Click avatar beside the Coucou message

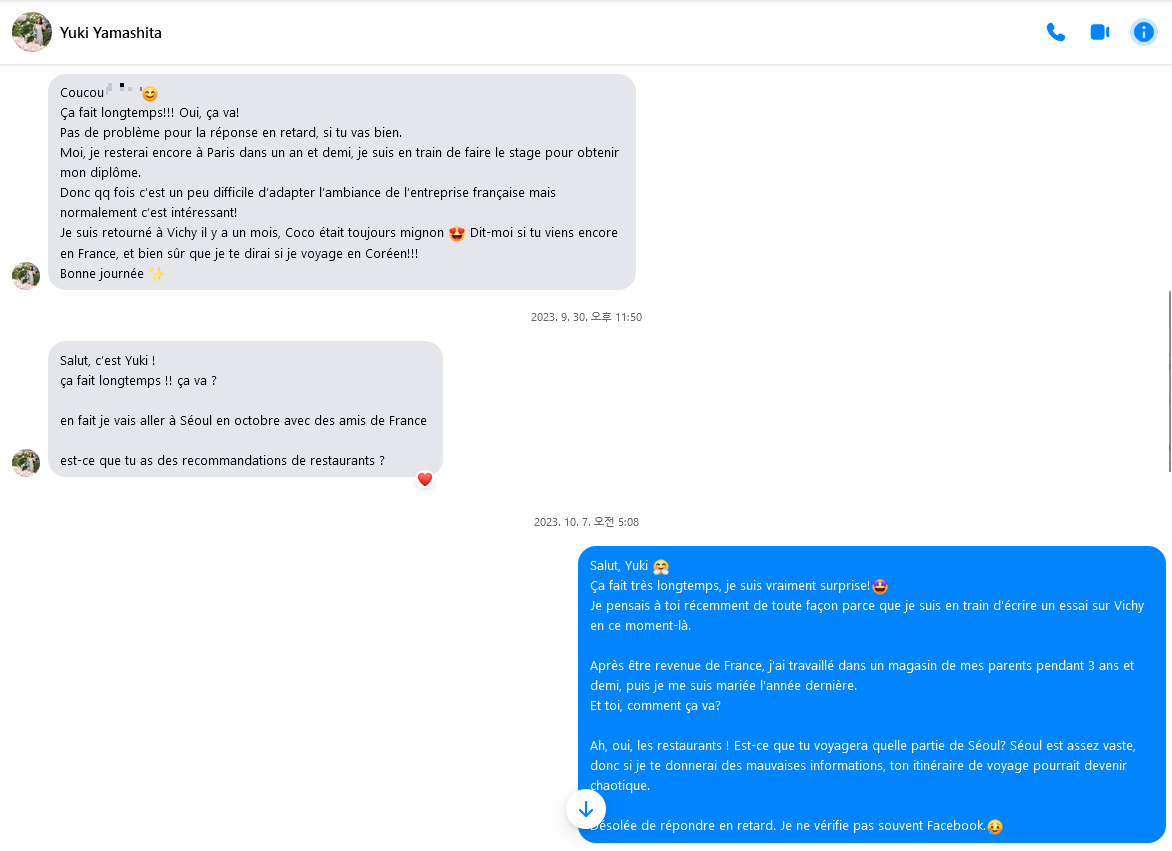click(26, 276)
